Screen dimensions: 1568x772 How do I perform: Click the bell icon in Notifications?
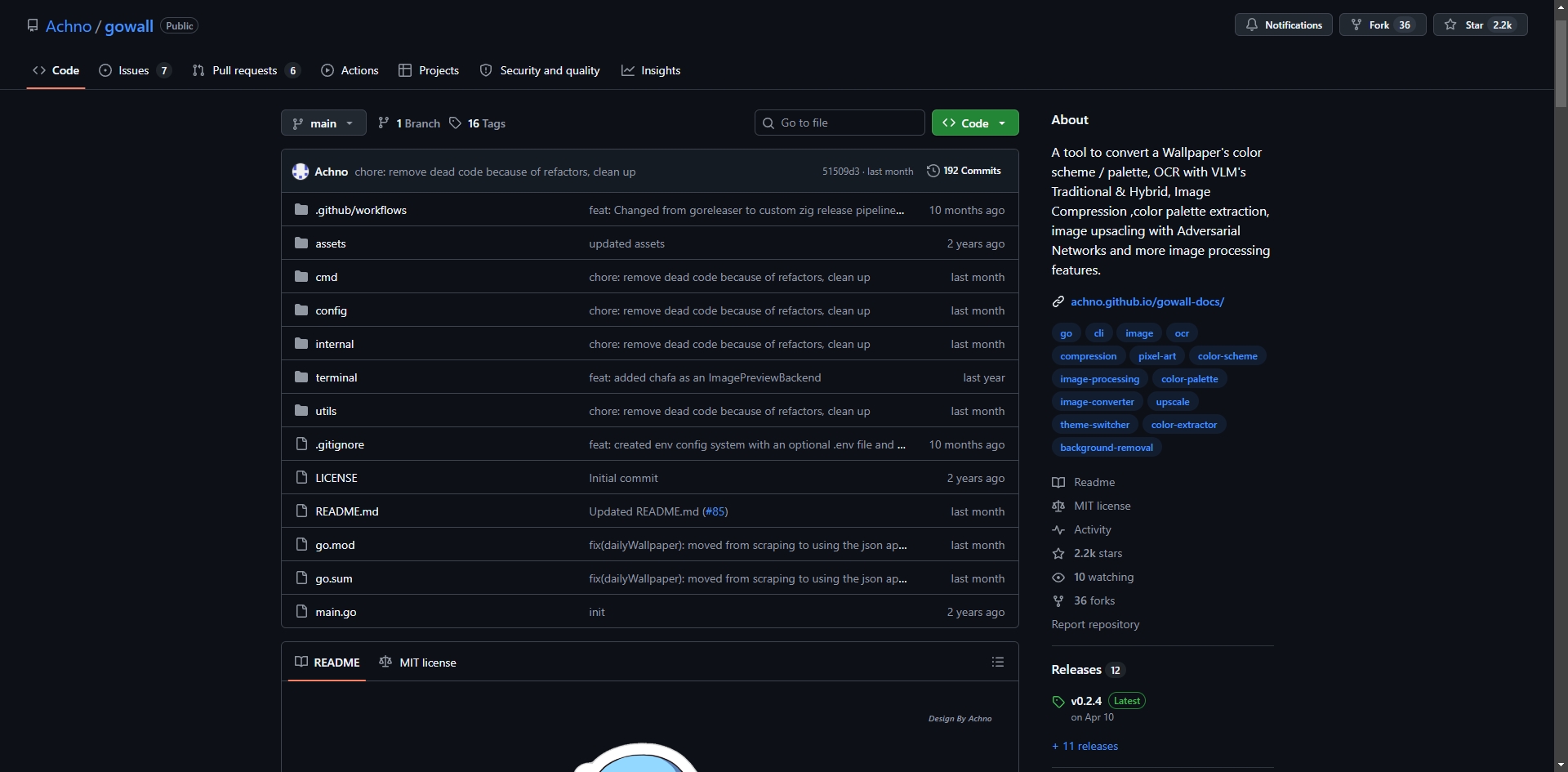(x=1252, y=25)
